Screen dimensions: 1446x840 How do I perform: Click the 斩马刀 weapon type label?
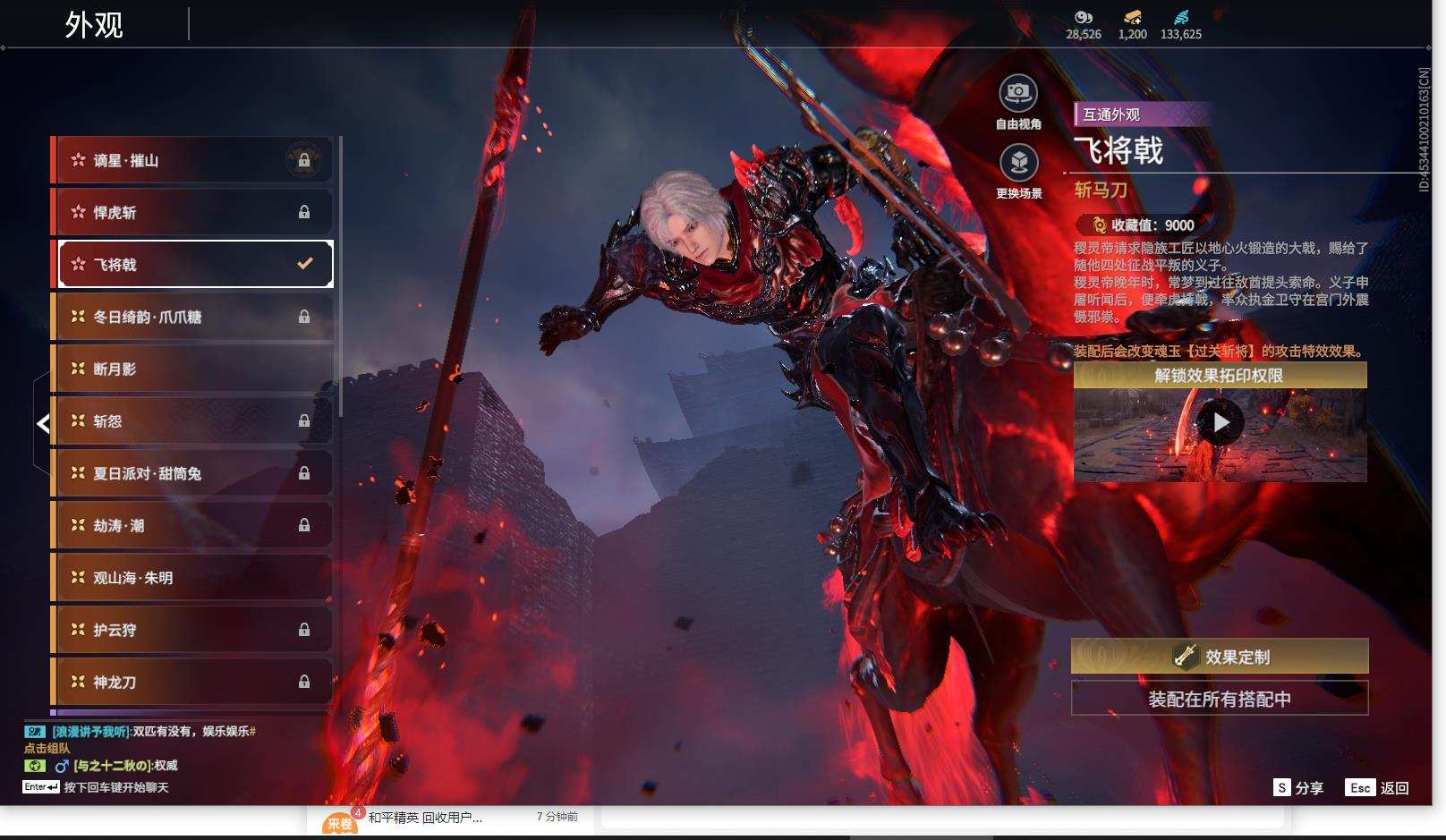(1101, 190)
